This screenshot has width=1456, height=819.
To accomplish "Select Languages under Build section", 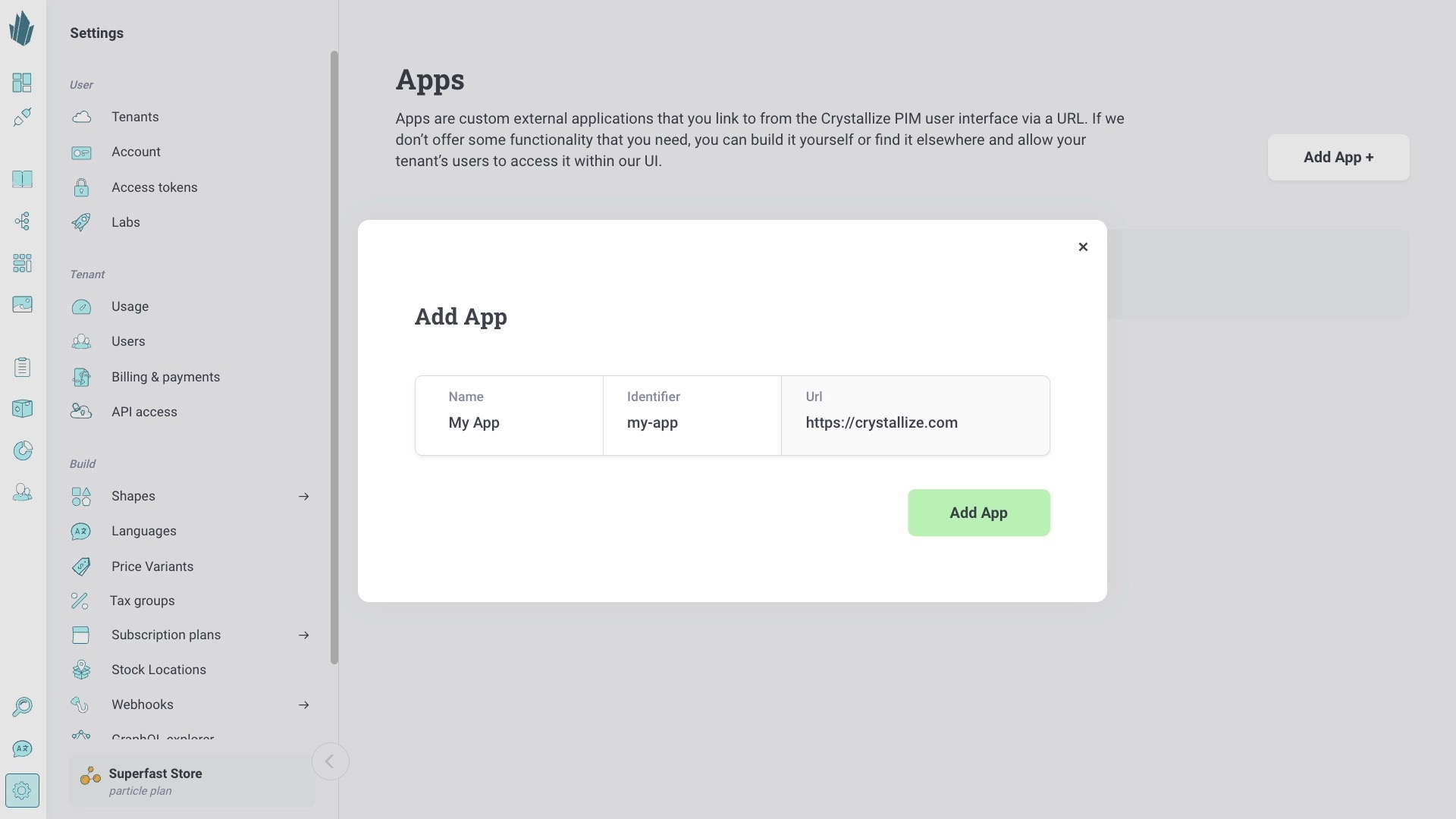I will [144, 531].
